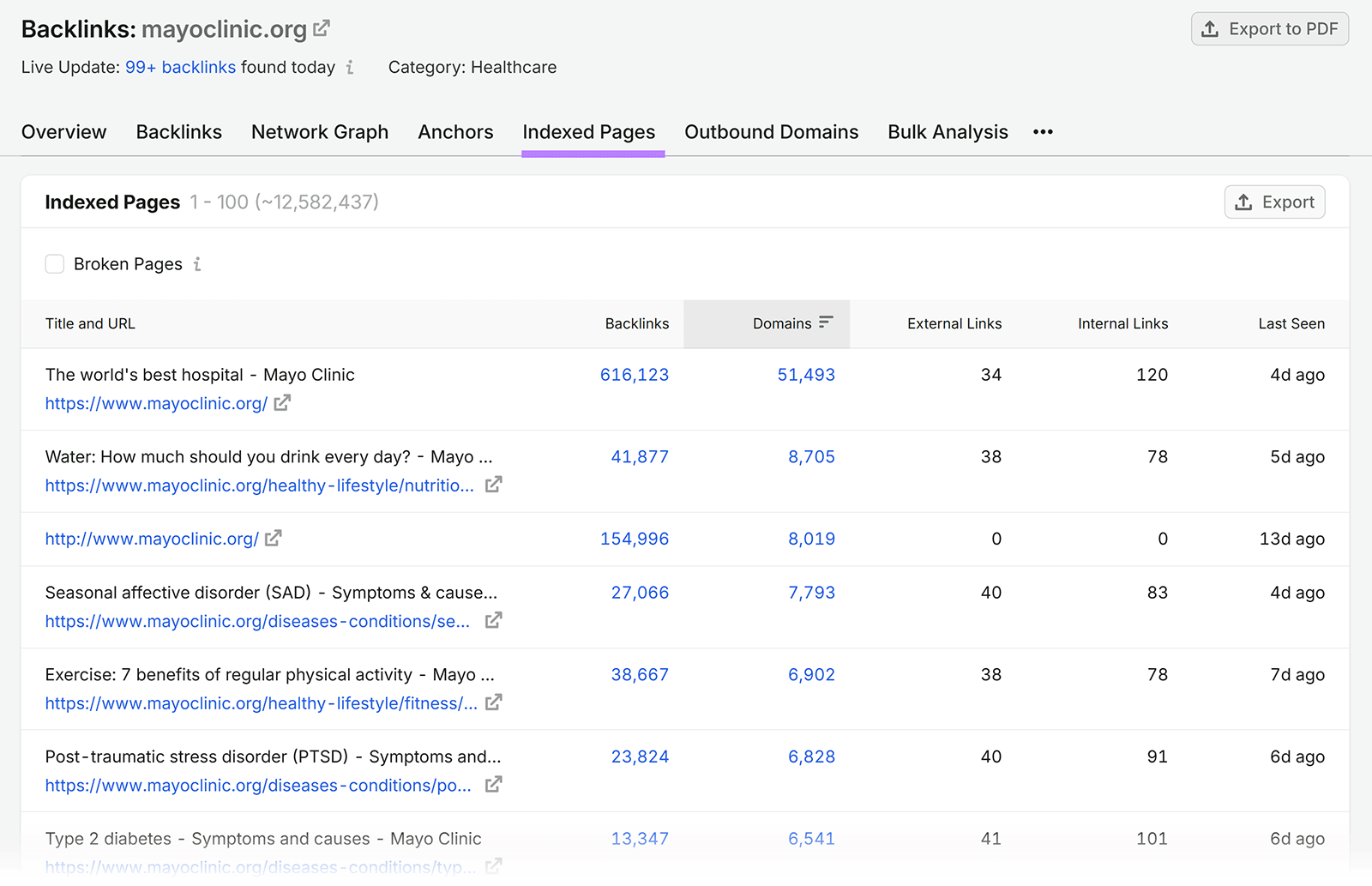Enable the Broken Pages checkbox

click(55, 264)
